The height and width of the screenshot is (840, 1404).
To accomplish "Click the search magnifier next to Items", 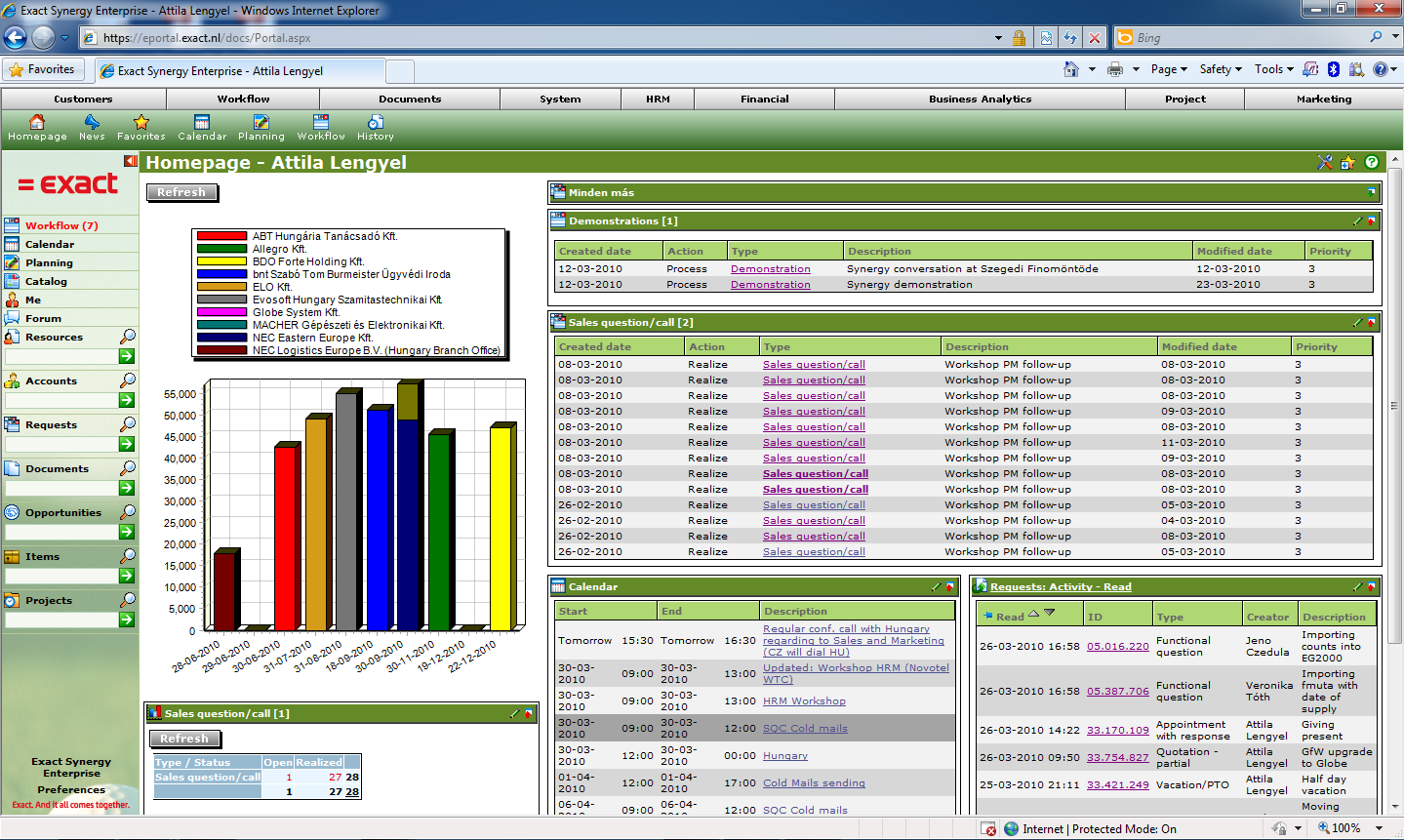I will [127, 556].
